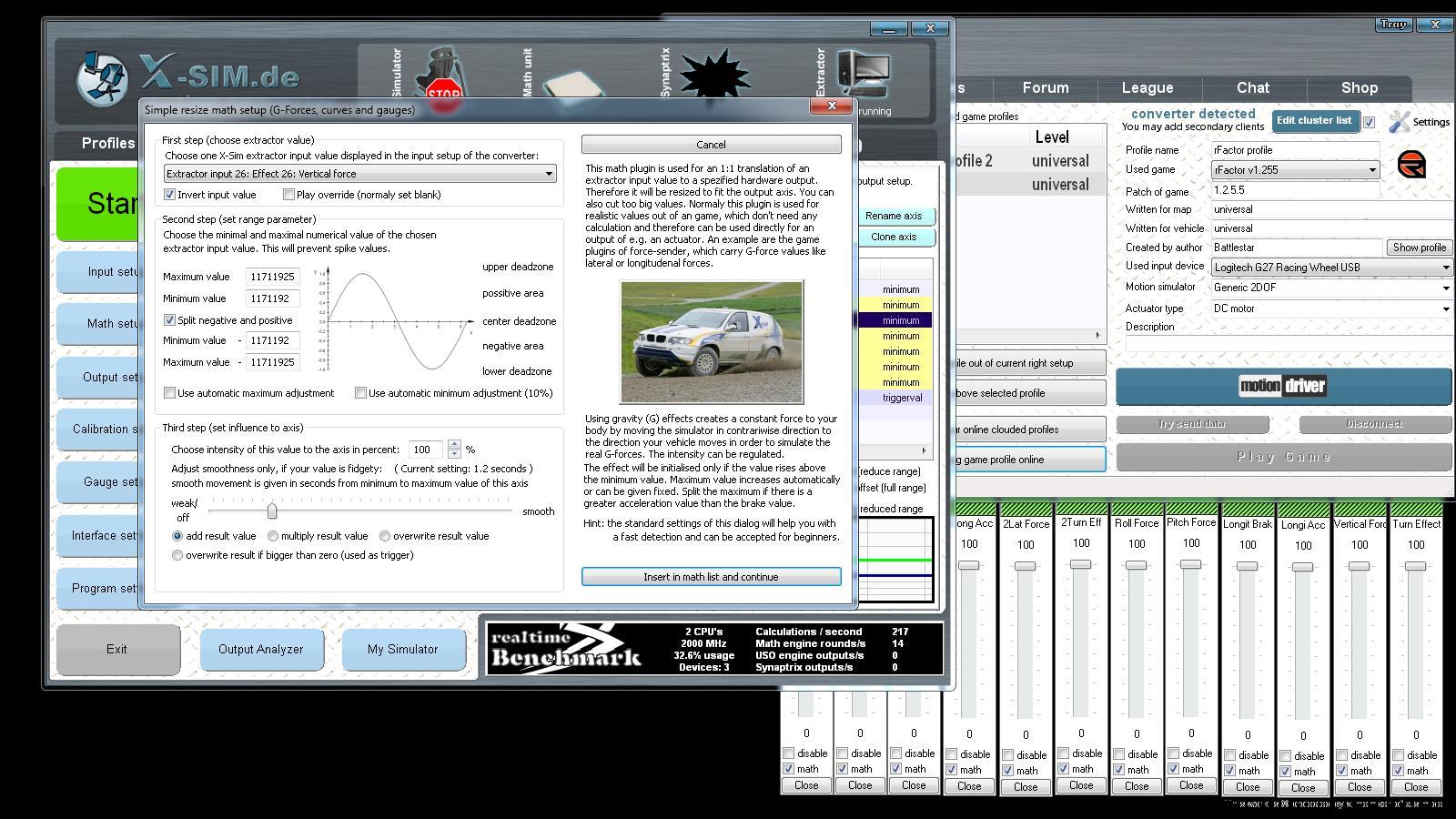Image resolution: width=1456 pixels, height=819 pixels.
Task: Click the X-SIM.de logo icon
Action: click(102, 77)
